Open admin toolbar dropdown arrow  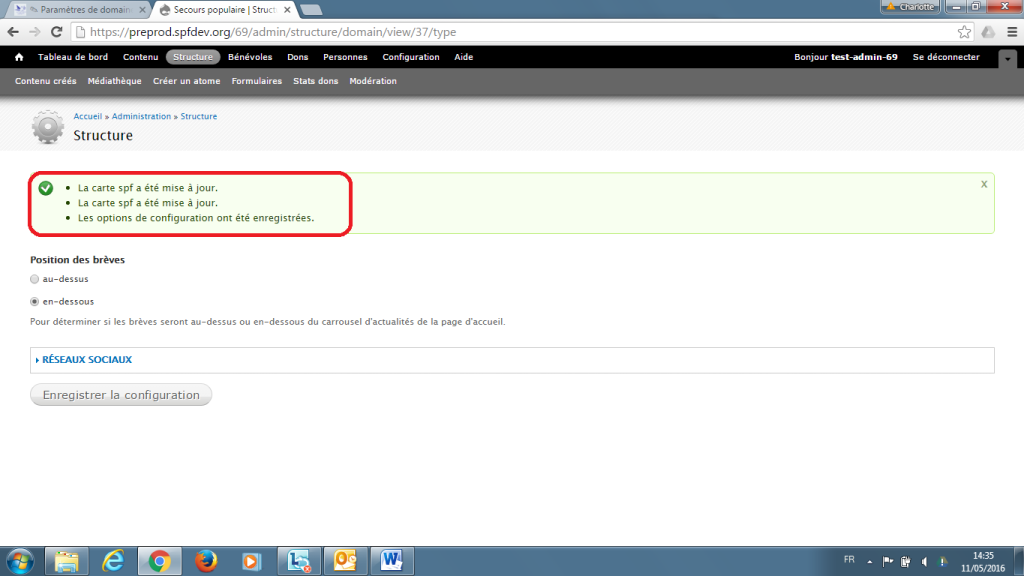[x=1008, y=59]
